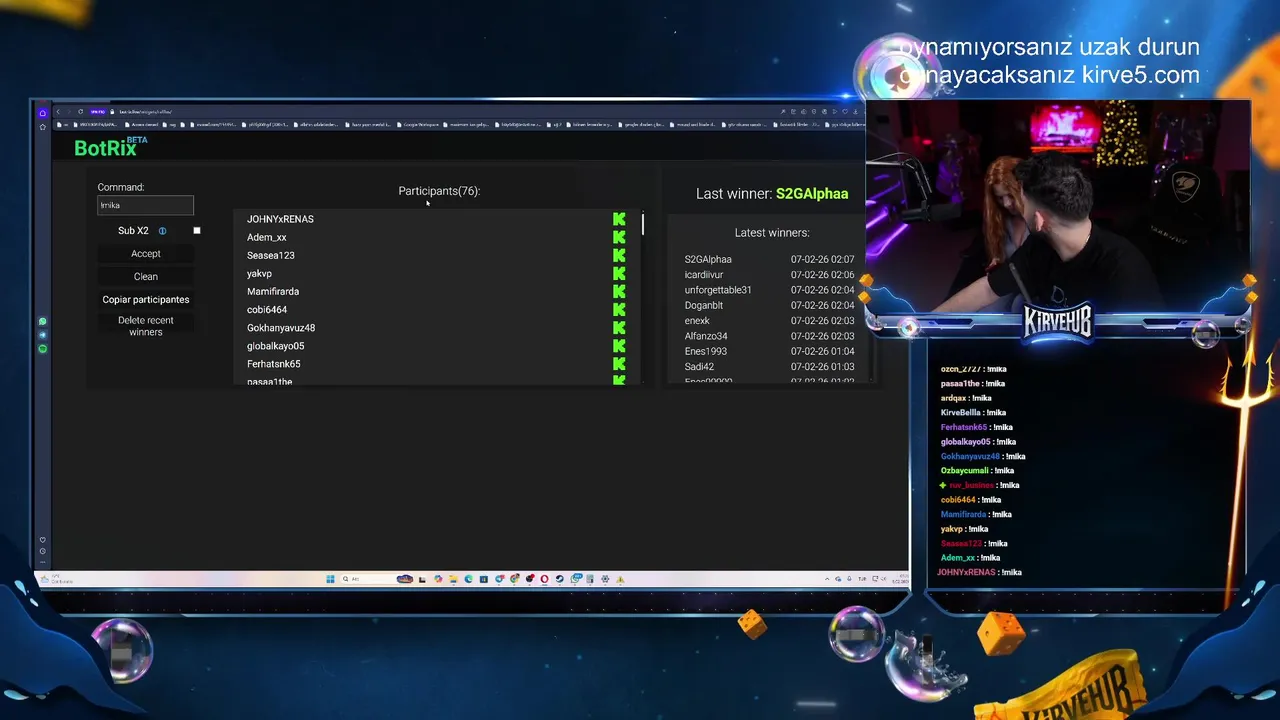Open the Copilot icon in the taskbar
Image resolution: width=1280 pixels, height=720 pixels.
(438, 579)
